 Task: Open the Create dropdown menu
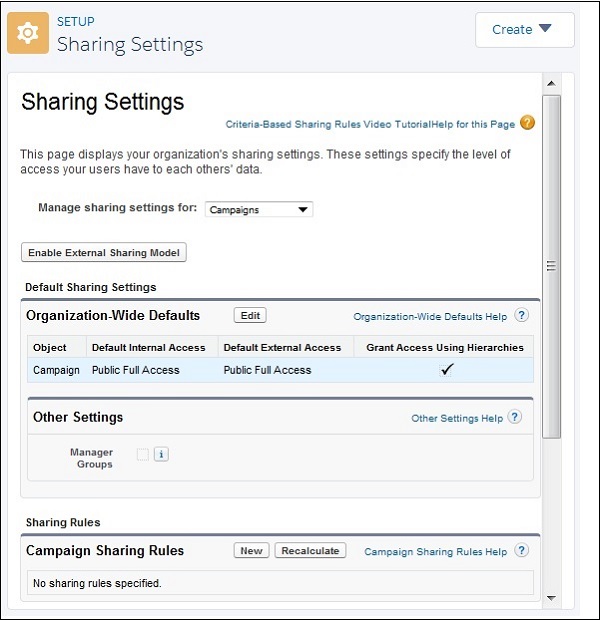(524, 30)
